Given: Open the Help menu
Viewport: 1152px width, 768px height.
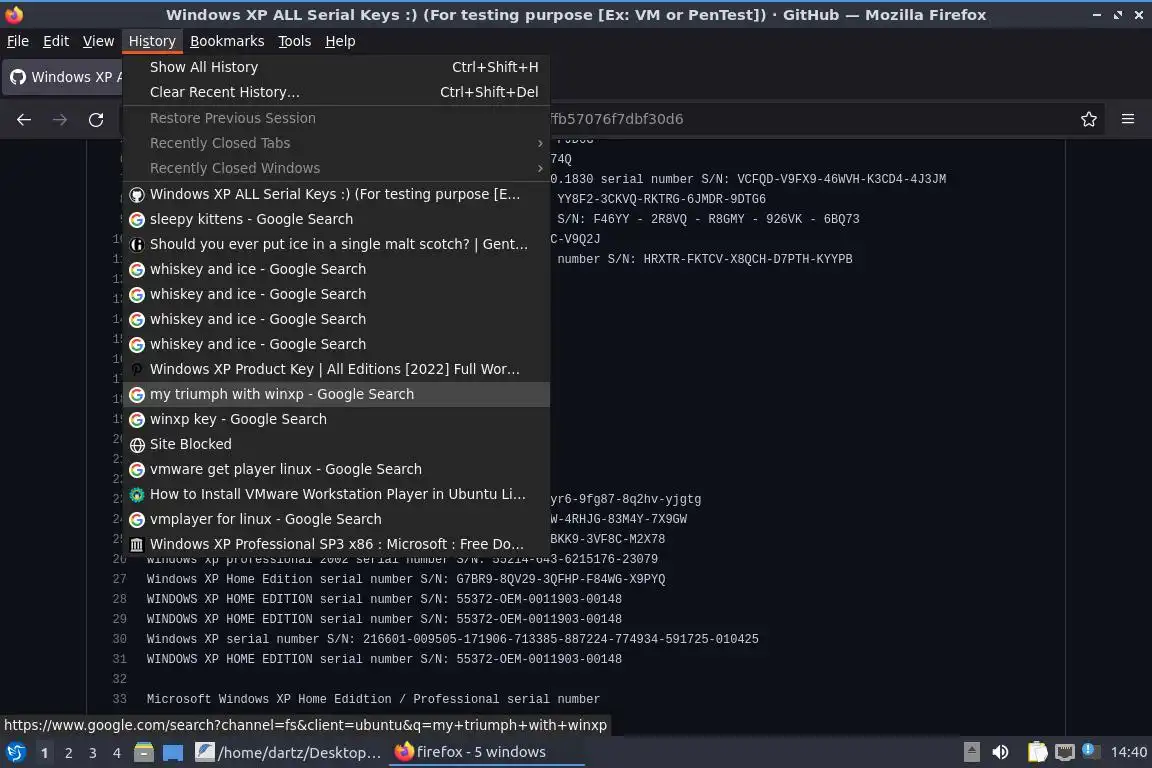Looking at the screenshot, I should (x=340, y=41).
